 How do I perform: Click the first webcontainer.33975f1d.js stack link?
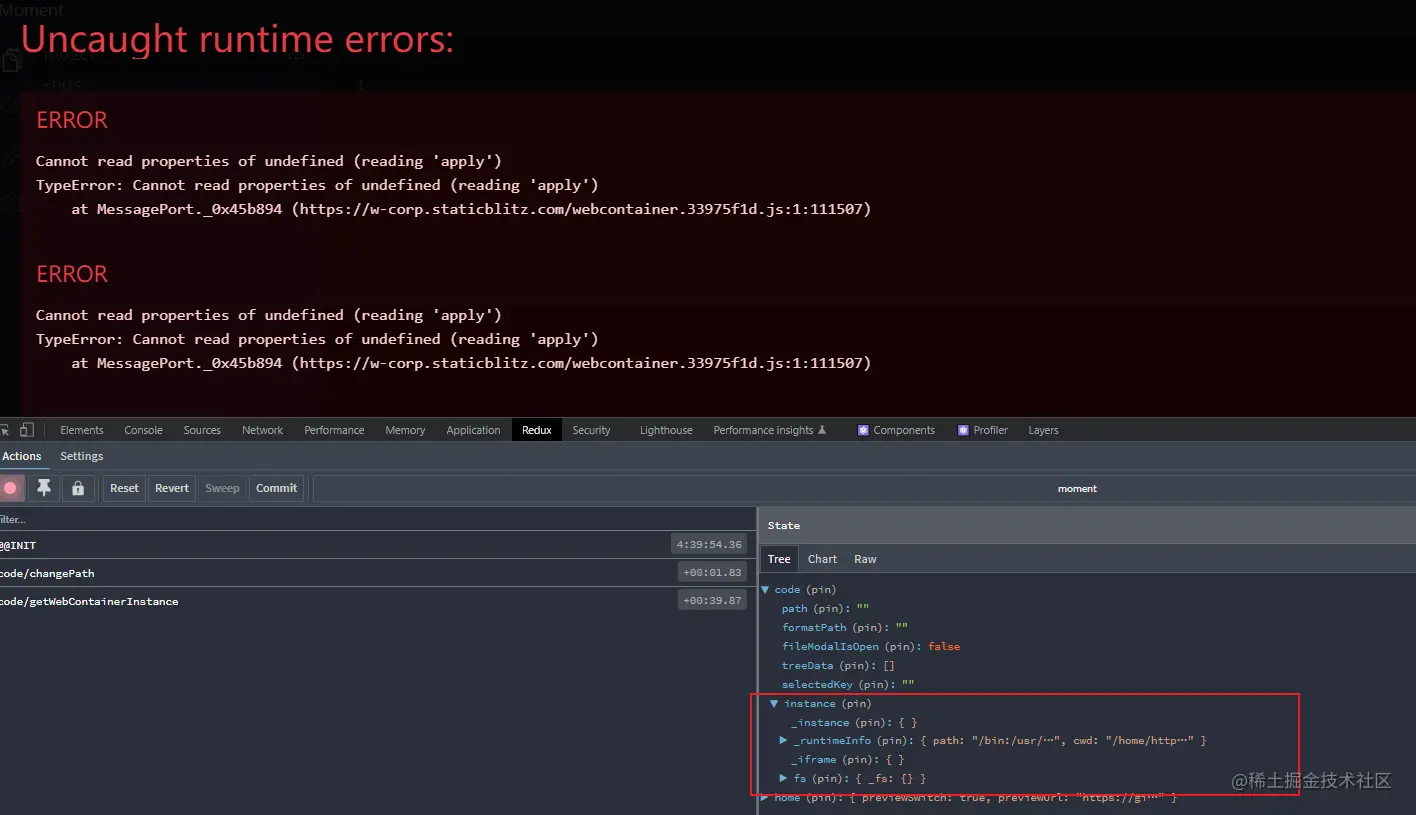pyautogui.click(x=582, y=209)
